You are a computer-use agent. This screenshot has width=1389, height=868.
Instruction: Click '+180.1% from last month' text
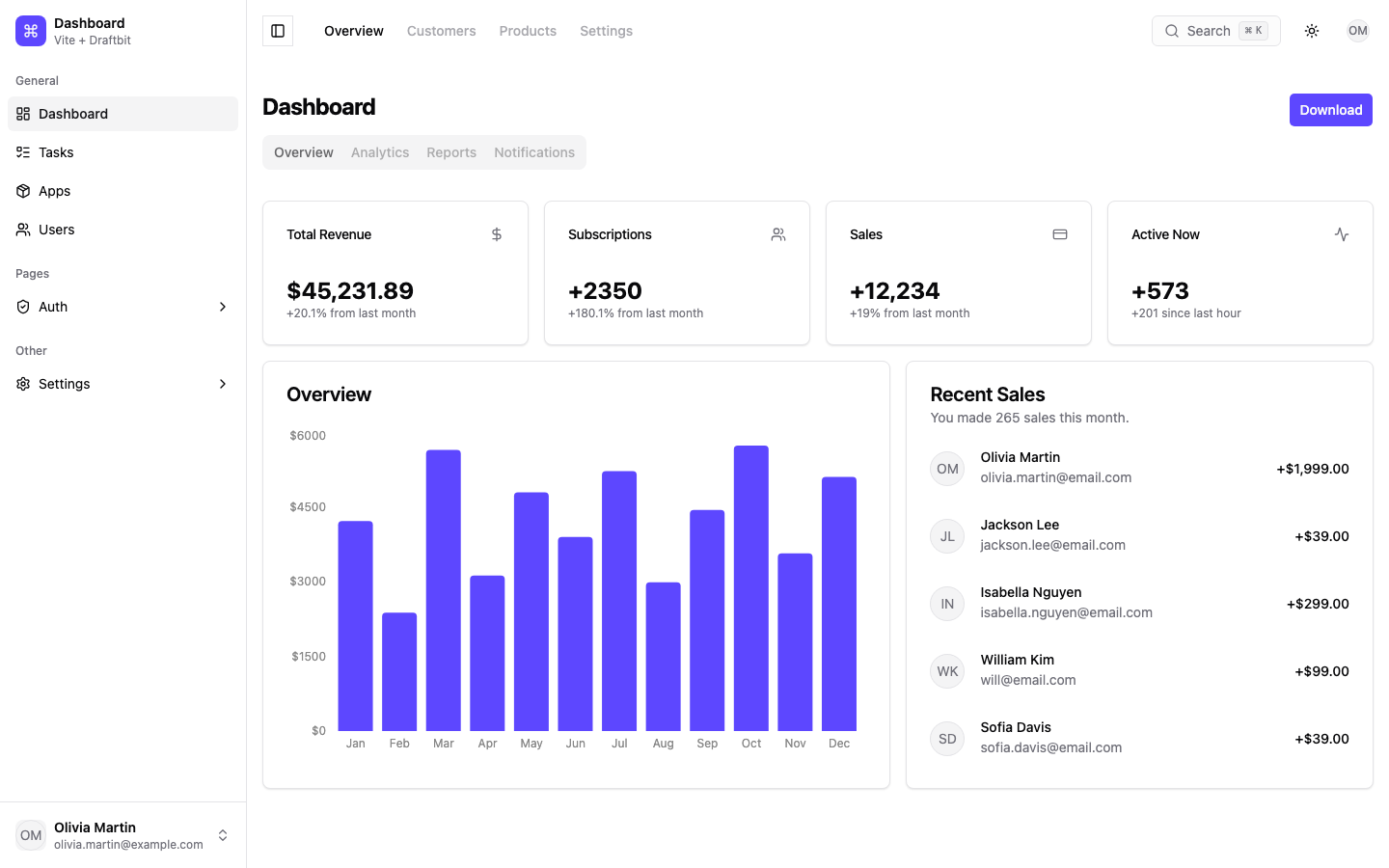coord(636,313)
